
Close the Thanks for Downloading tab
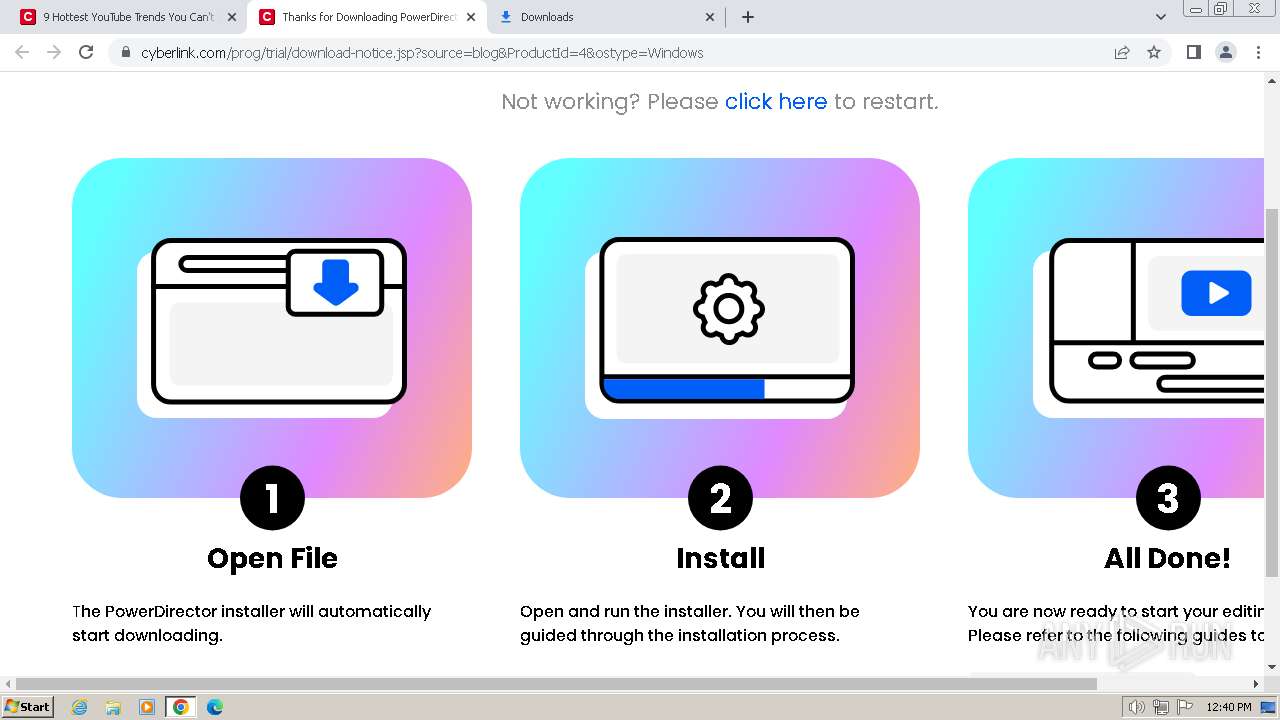click(x=471, y=17)
